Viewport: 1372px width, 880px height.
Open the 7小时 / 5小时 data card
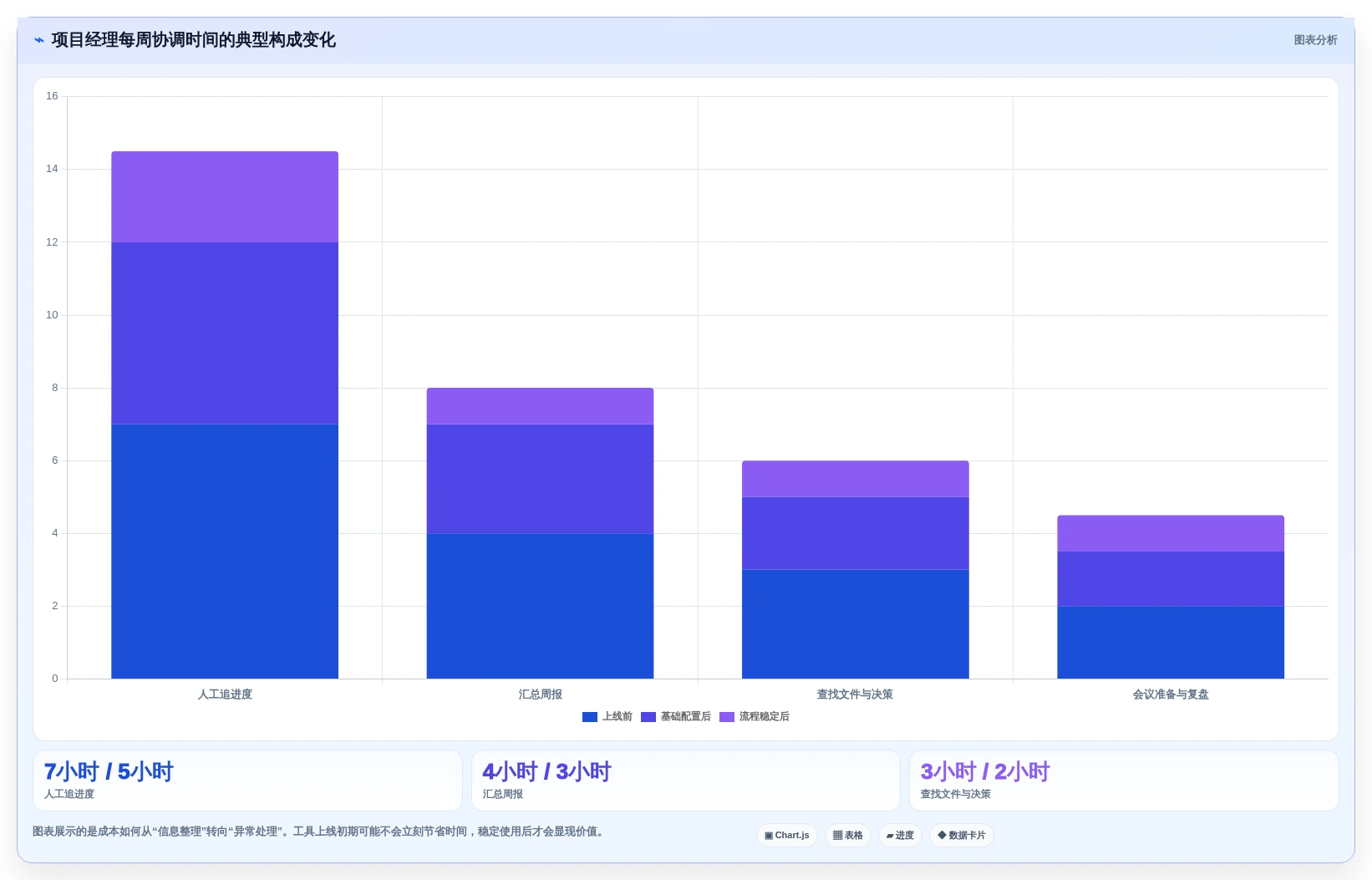pos(247,781)
